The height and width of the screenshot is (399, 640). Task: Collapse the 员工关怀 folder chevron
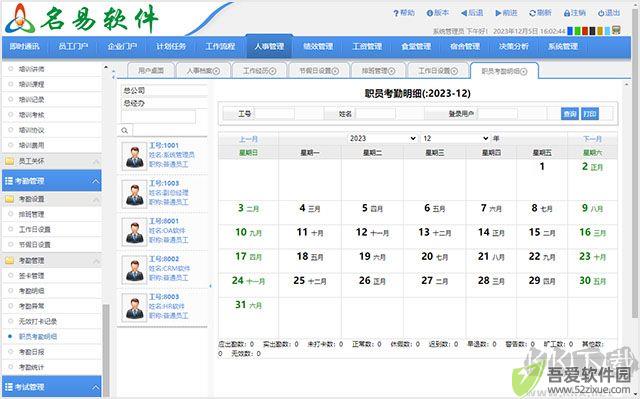(x=96, y=161)
